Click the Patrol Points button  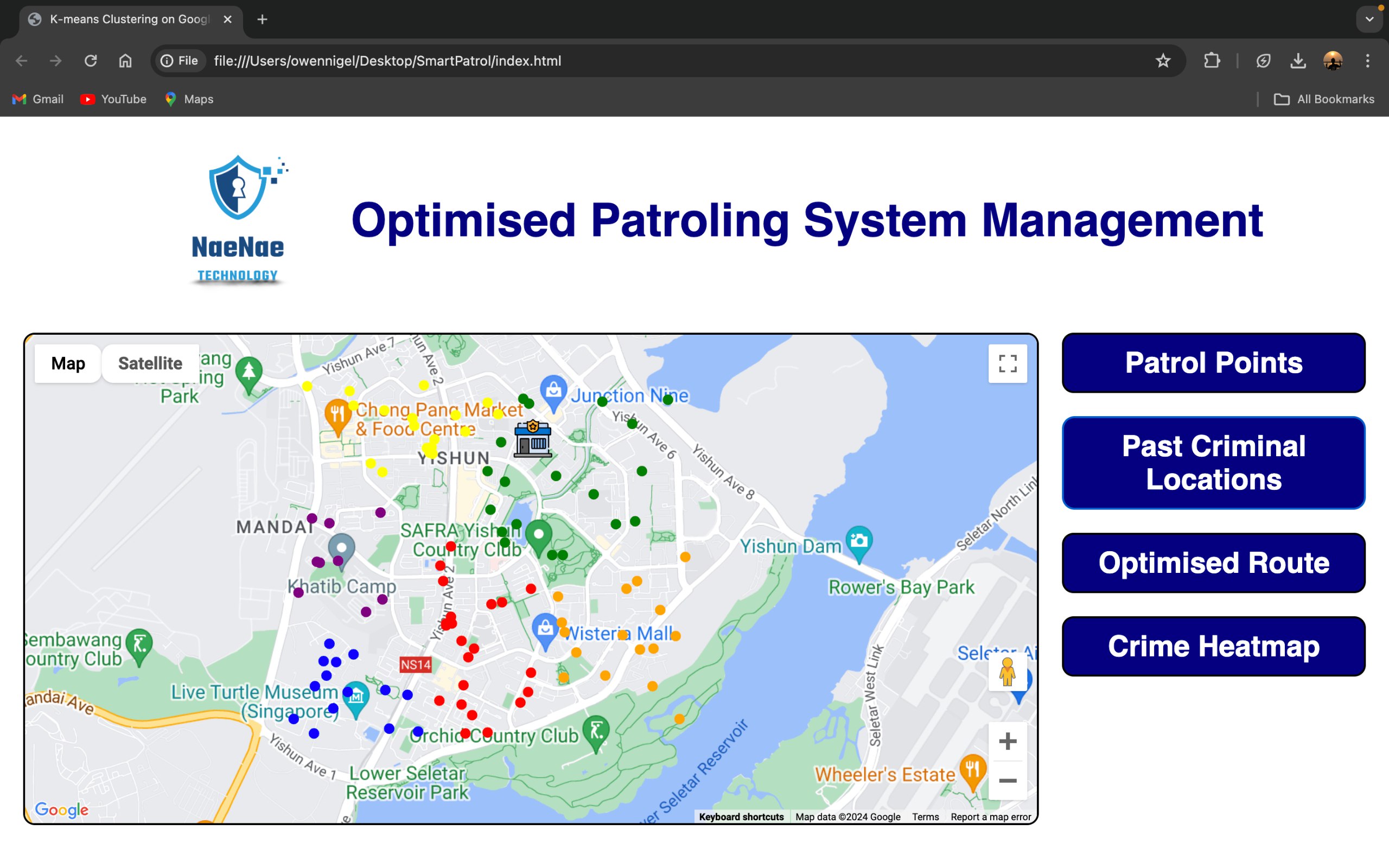click(x=1213, y=363)
